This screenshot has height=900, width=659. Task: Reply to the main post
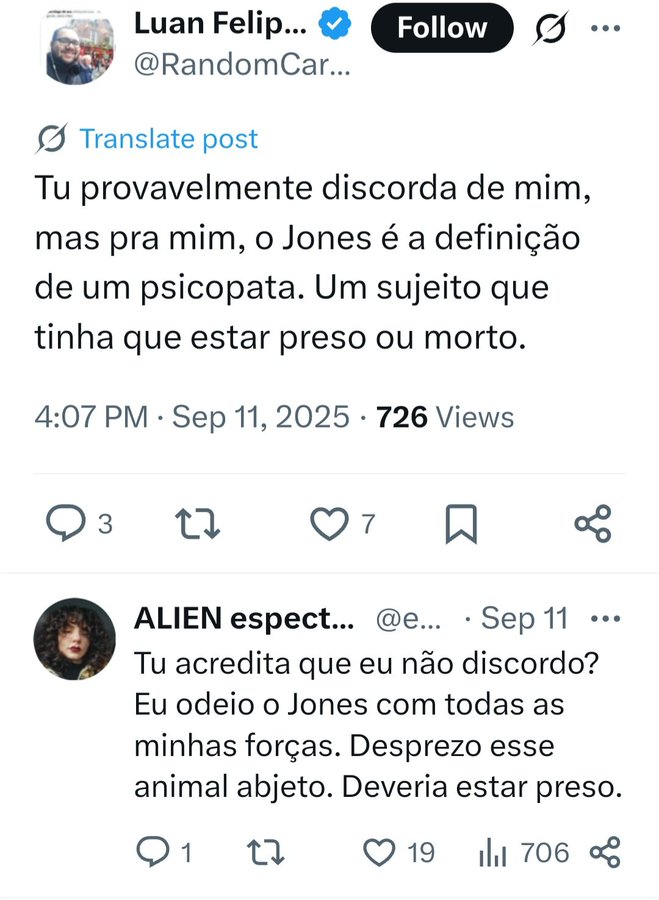[68, 523]
